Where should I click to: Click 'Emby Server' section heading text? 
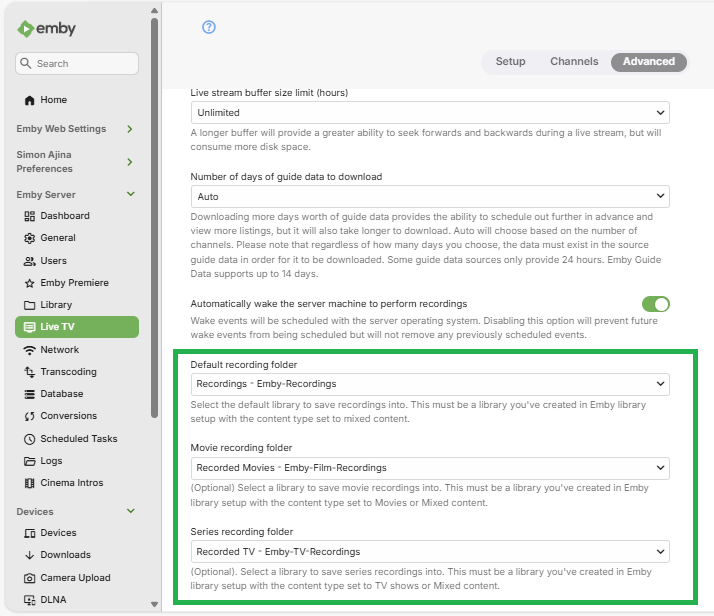coord(46,195)
